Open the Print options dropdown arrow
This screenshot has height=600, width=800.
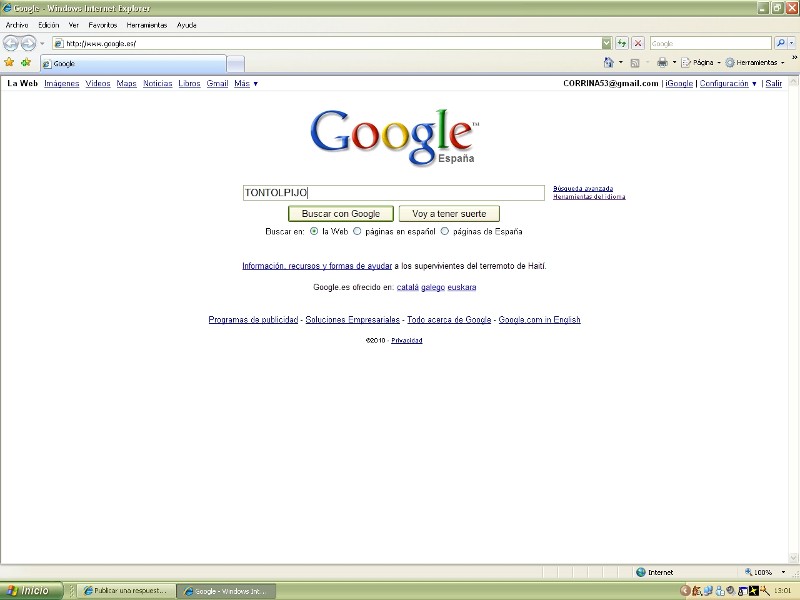(674, 62)
